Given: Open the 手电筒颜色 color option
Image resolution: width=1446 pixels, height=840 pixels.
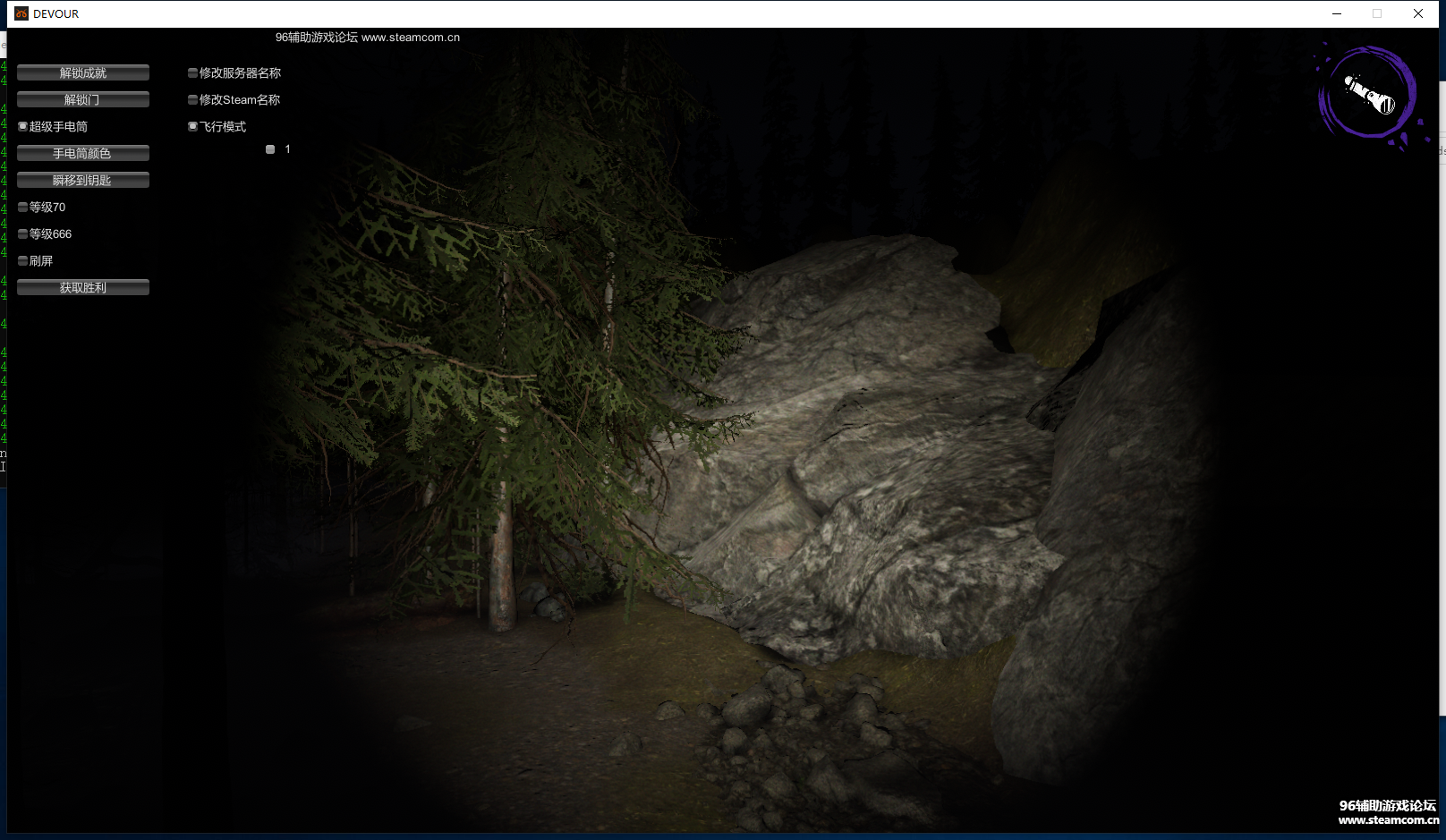Looking at the screenshot, I should [82, 154].
